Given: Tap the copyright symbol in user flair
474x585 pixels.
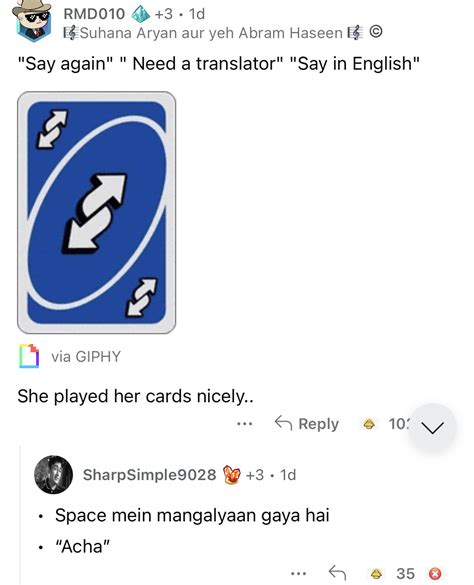Looking at the screenshot, I should pos(376,32).
